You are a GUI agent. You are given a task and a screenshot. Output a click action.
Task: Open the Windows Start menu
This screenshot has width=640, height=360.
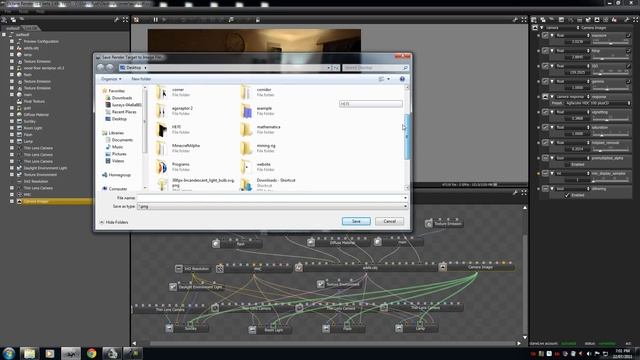pyautogui.click(x=9, y=353)
